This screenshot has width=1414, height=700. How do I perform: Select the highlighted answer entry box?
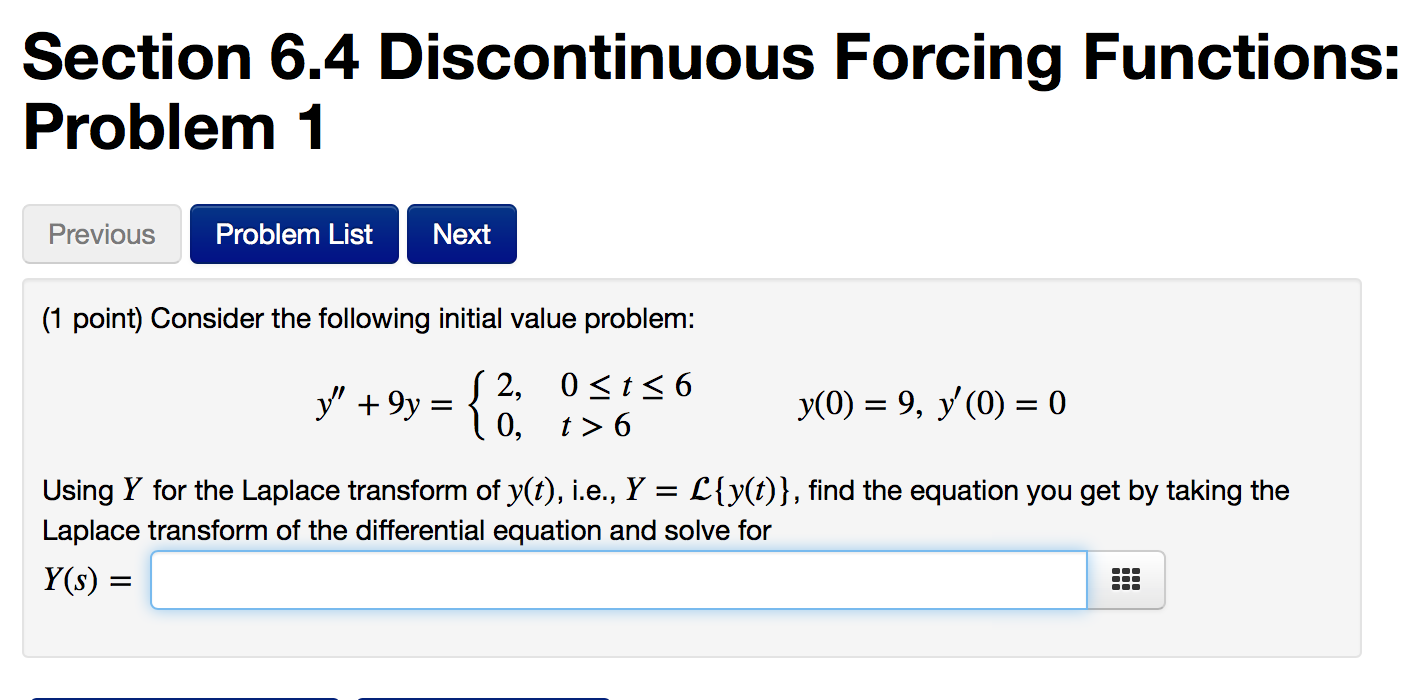618,580
